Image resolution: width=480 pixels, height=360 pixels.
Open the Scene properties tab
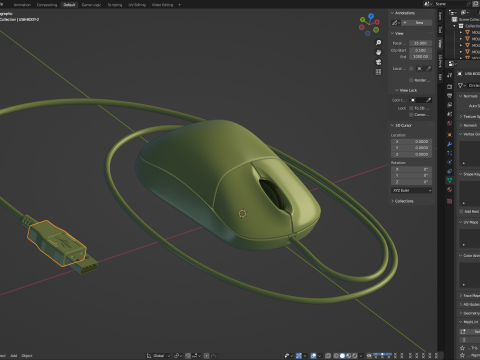[450, 114]
